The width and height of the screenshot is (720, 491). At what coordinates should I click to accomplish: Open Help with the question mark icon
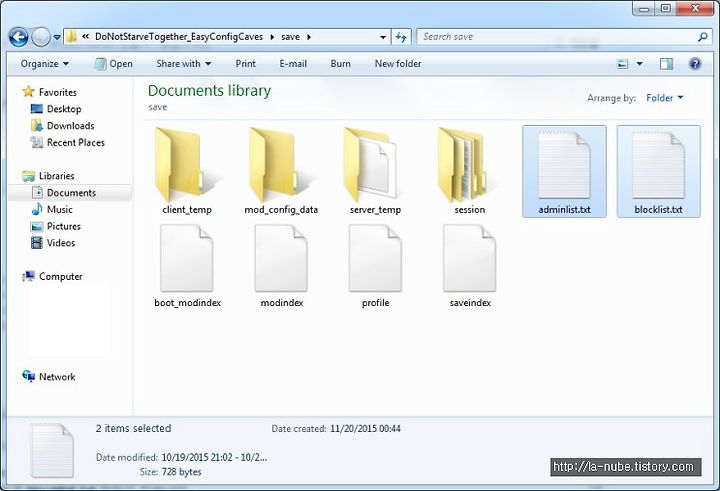click(695, 64)
